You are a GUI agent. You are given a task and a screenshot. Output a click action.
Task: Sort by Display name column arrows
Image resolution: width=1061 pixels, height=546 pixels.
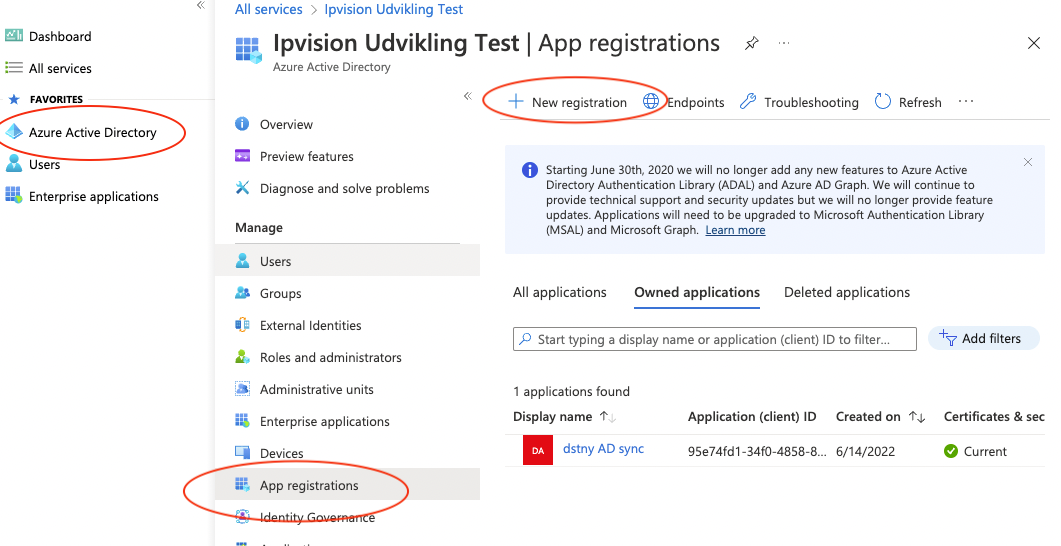(x=607, y=417)
